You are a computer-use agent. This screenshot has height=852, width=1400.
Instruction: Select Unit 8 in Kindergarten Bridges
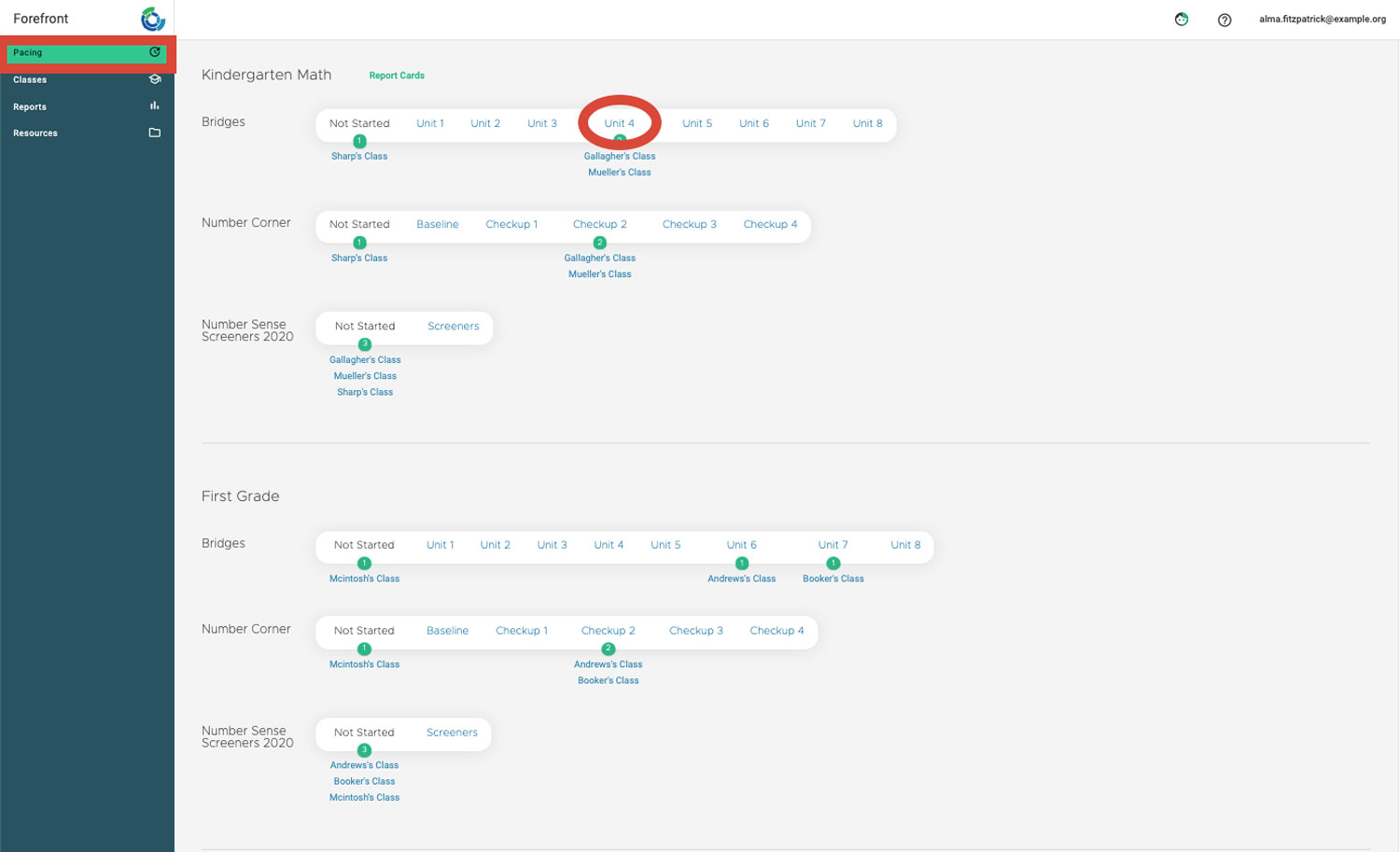pyautogui.click(x=868, y=123)
